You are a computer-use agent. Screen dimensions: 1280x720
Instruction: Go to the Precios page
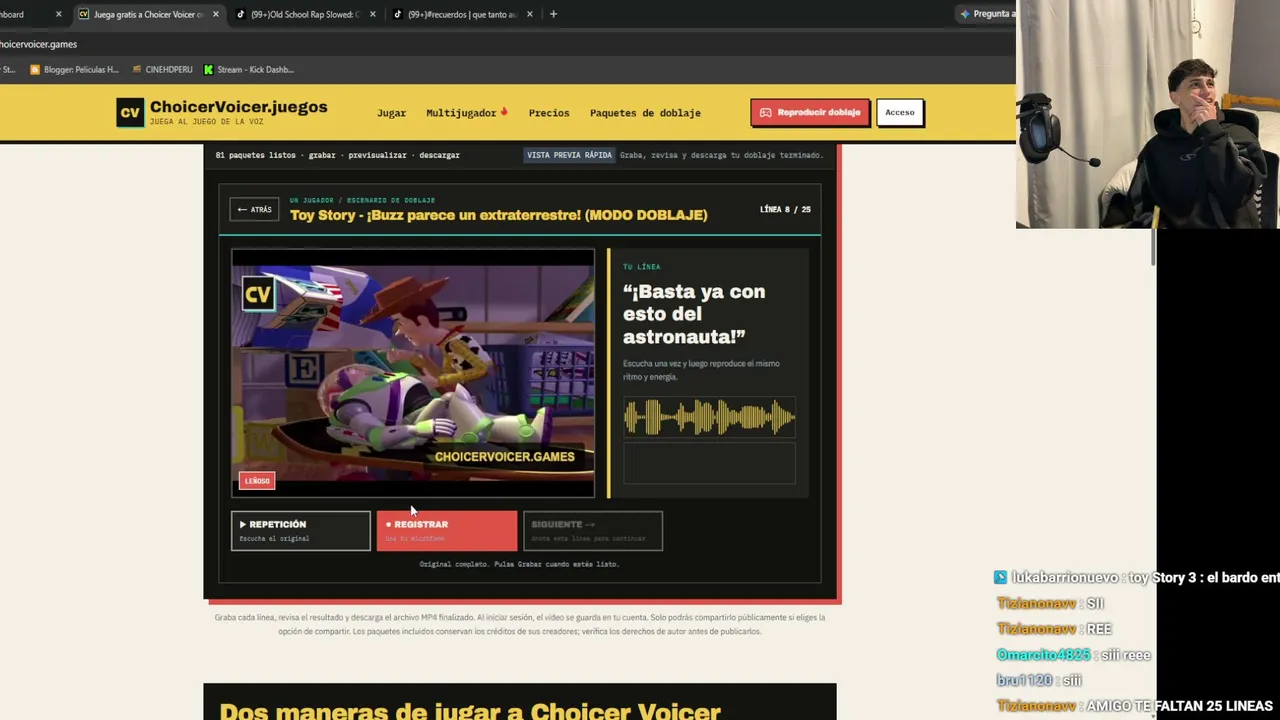click(x=549, y=113)
